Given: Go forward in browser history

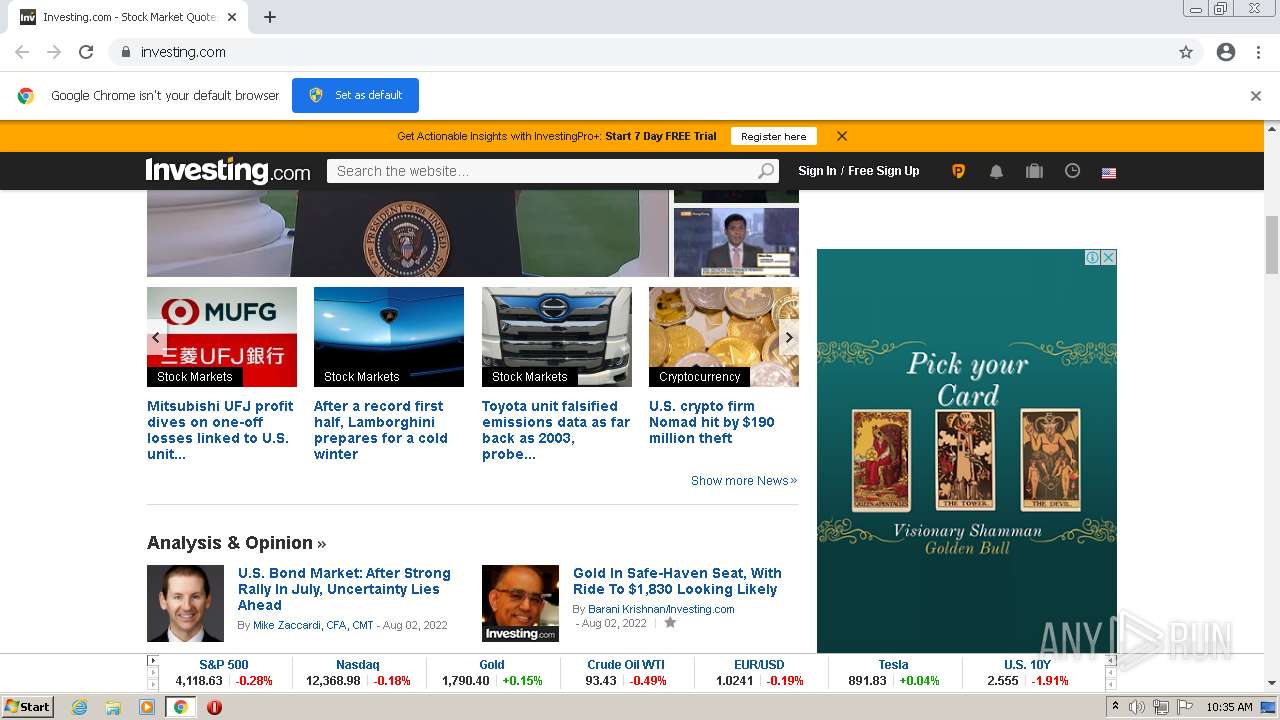Looking at the screenshot, I should click(54, 52).
